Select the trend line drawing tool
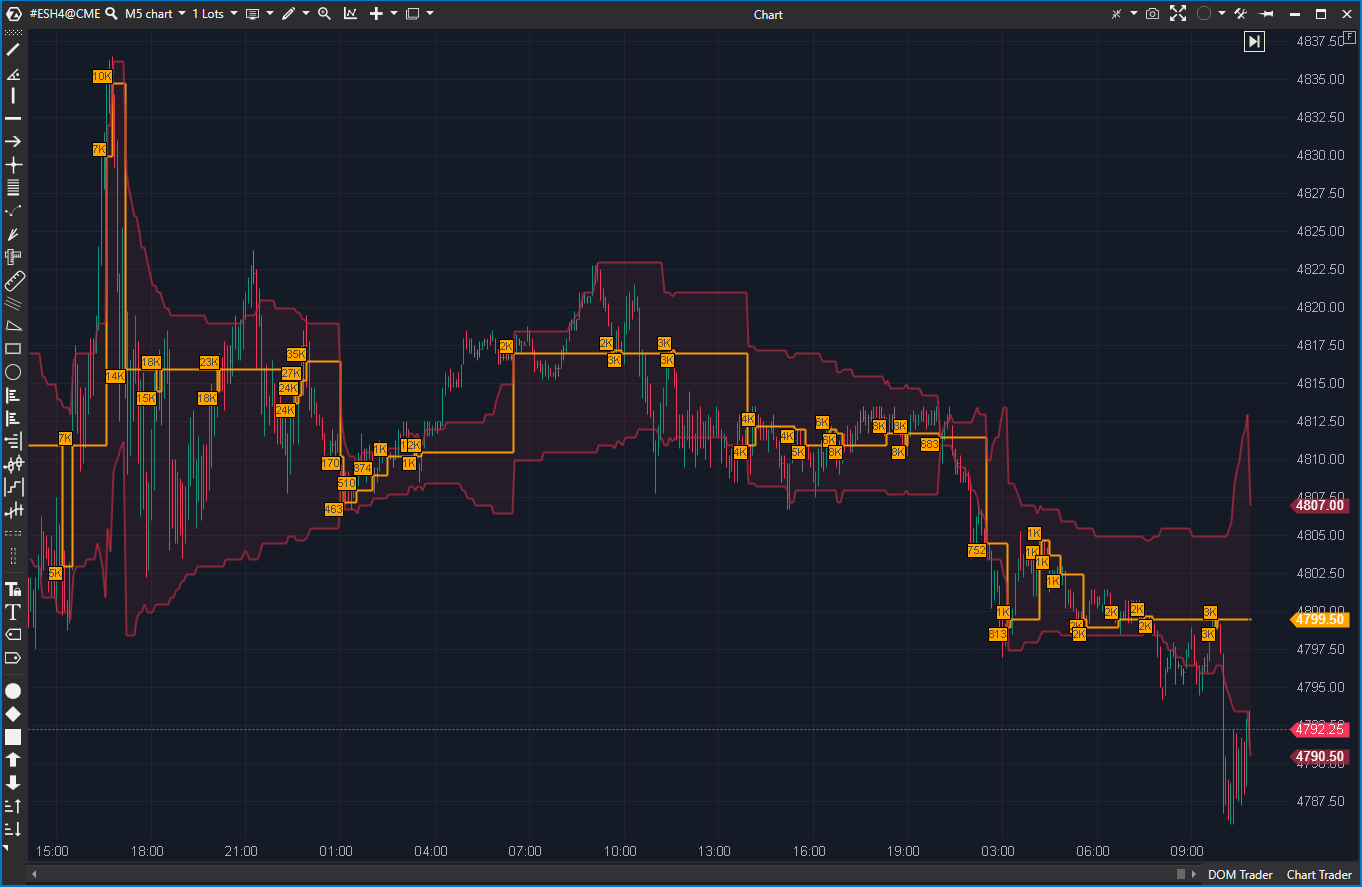This screenshot has height=887, width=1362. coord(13,49)
